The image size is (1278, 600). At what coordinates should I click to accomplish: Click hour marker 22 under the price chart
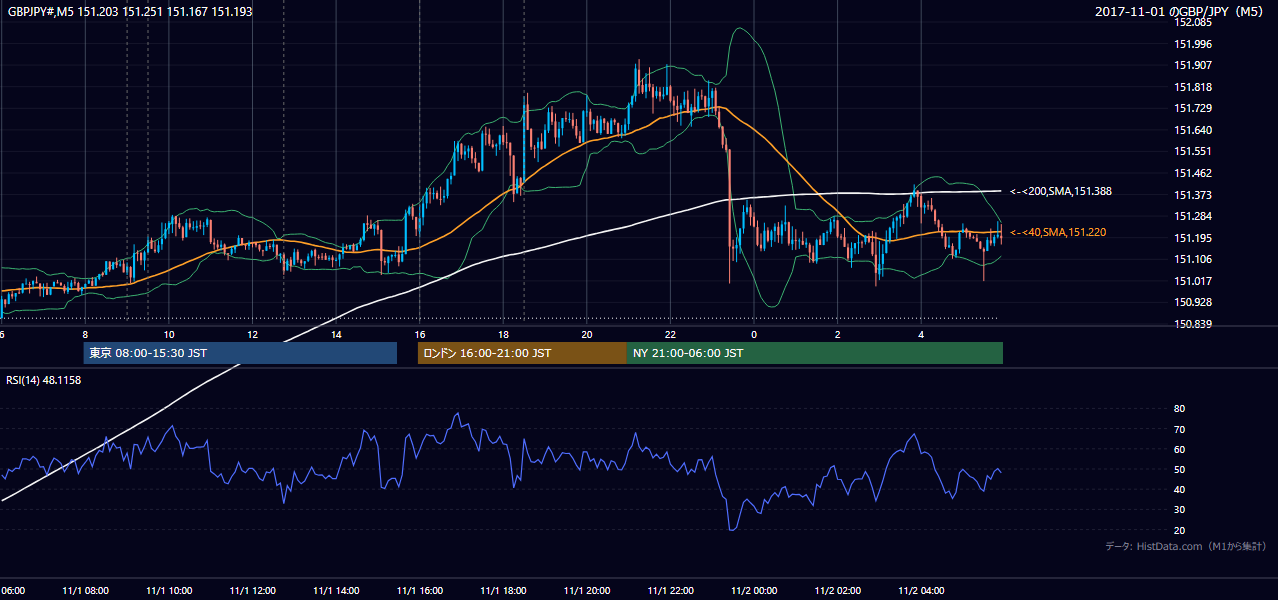670,334
